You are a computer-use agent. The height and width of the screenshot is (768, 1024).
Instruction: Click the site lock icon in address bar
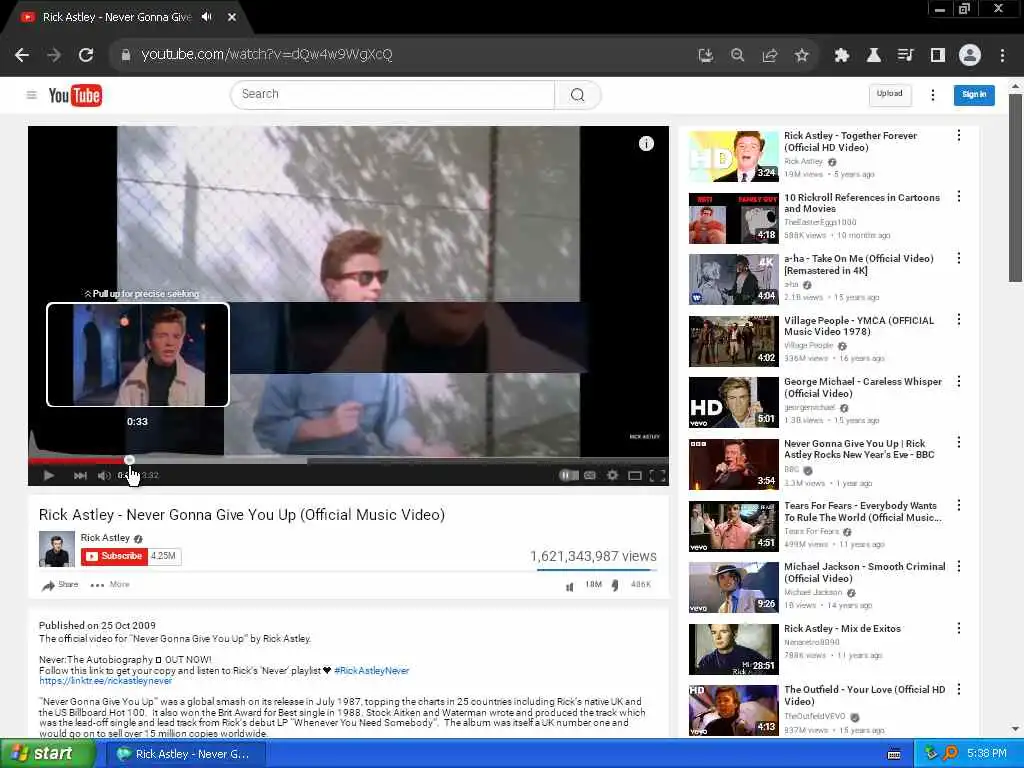coord(125,56)
